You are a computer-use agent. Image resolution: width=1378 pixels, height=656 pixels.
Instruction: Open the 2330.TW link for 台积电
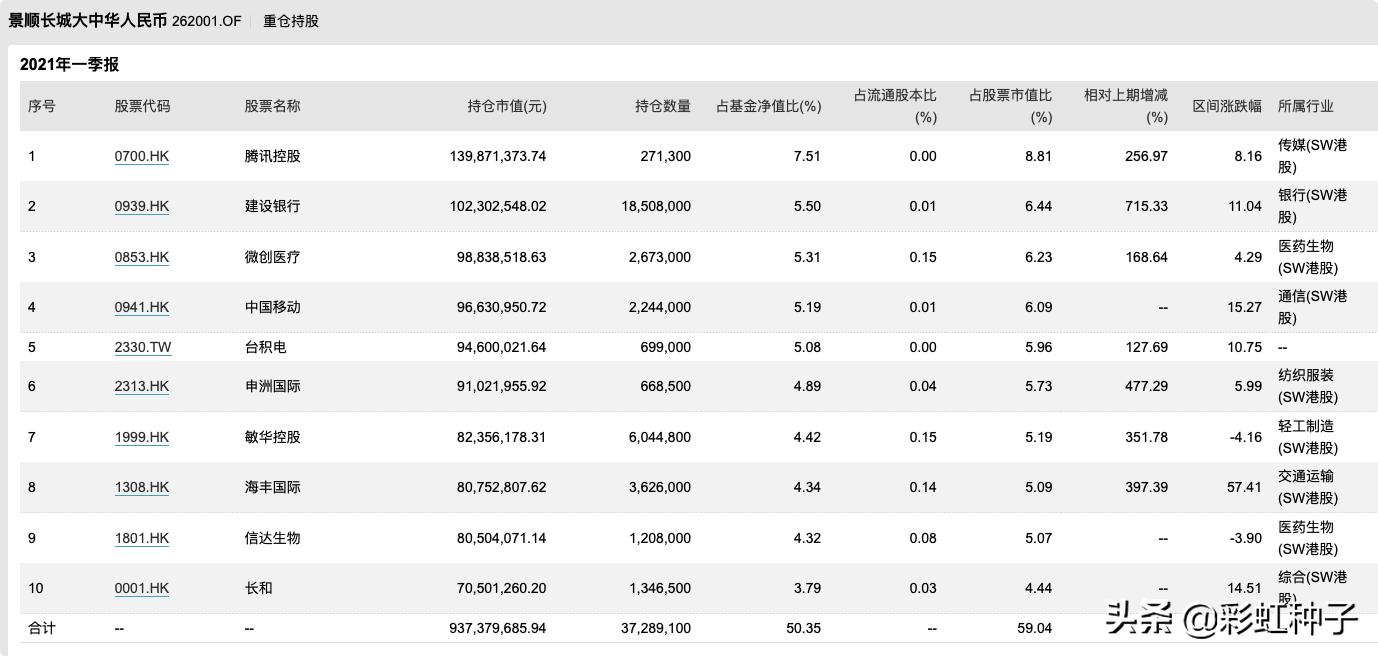point(143,347)
